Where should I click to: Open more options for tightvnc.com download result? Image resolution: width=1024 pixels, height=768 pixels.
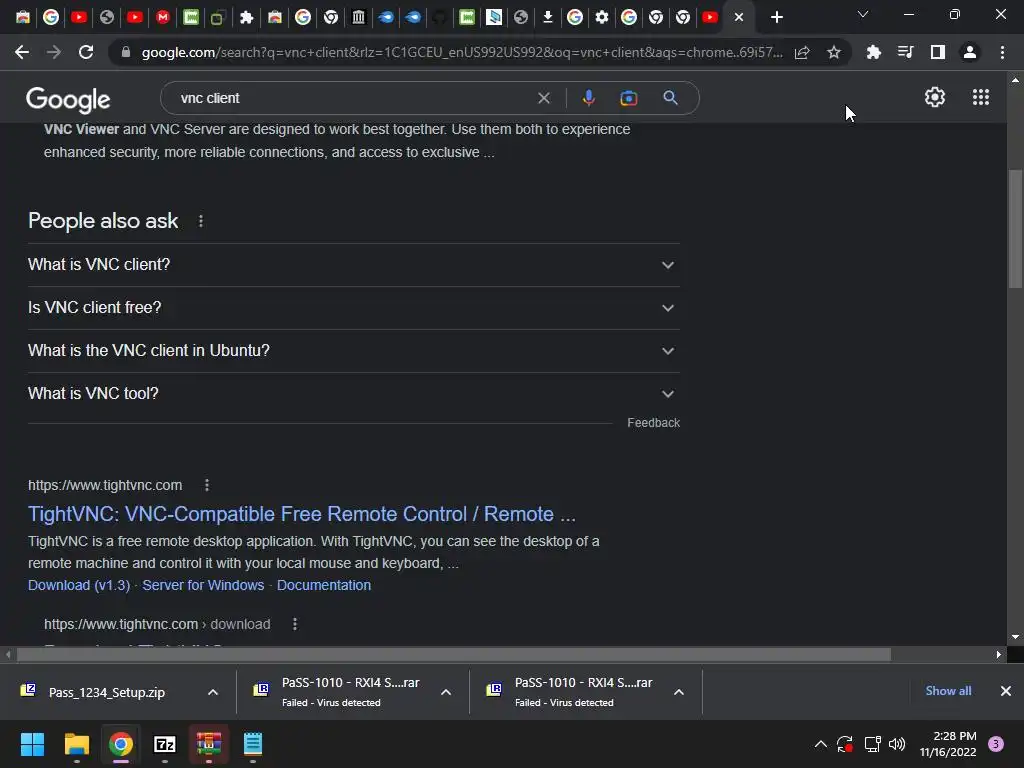pos(295,624)
